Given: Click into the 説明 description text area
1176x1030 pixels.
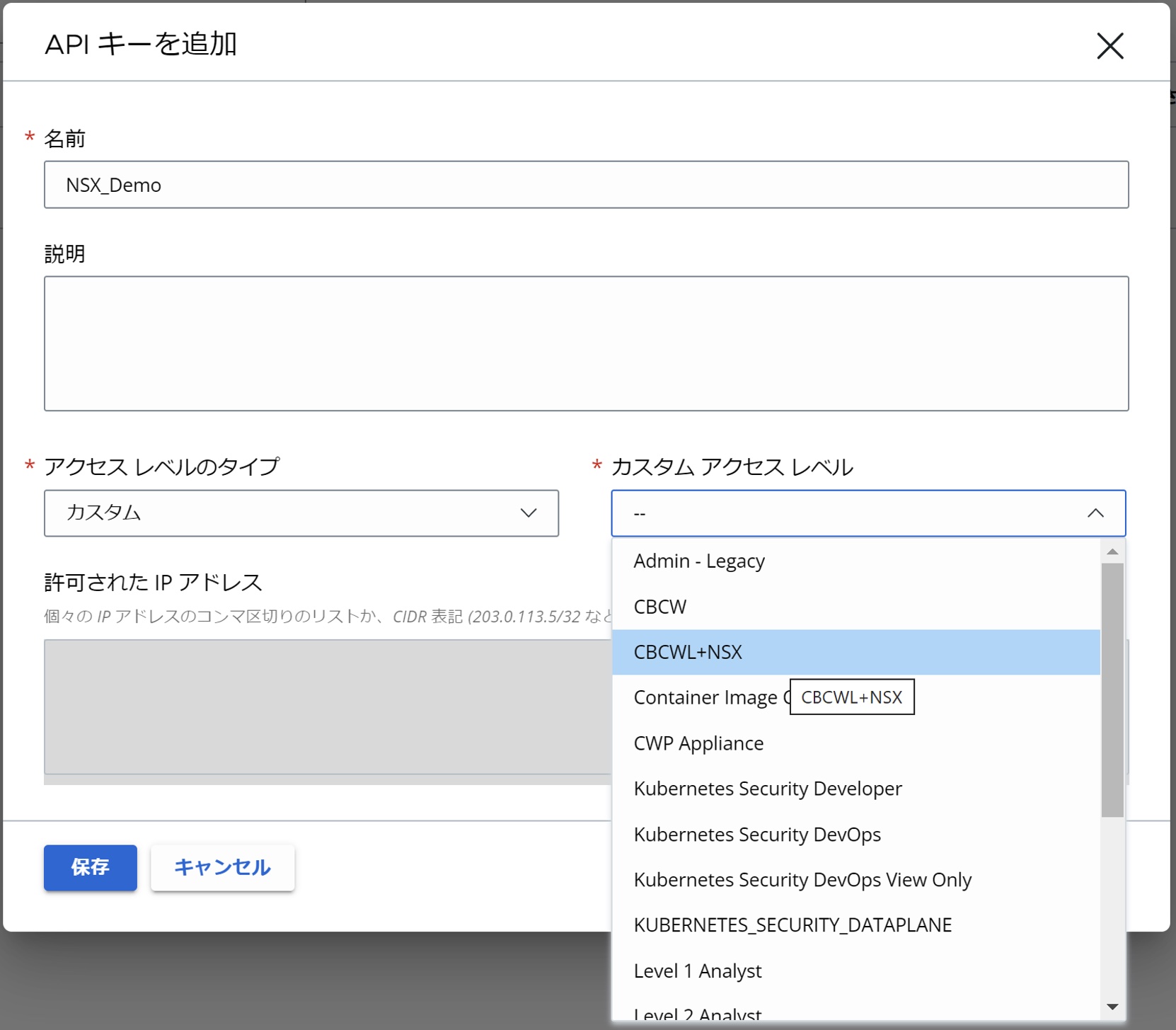Looking at the screenshot, I should [x=586, y=343].
